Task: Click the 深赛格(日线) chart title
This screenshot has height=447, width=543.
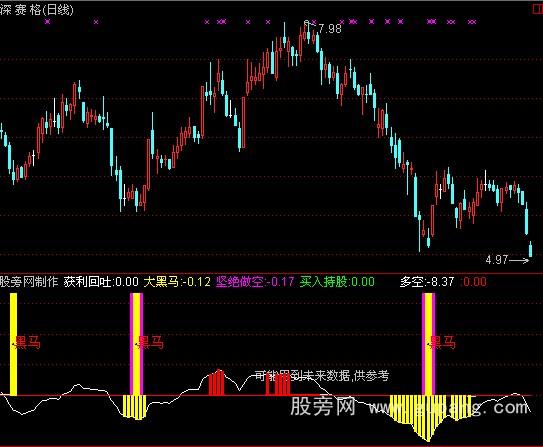Action: click(x=37, y=9)
